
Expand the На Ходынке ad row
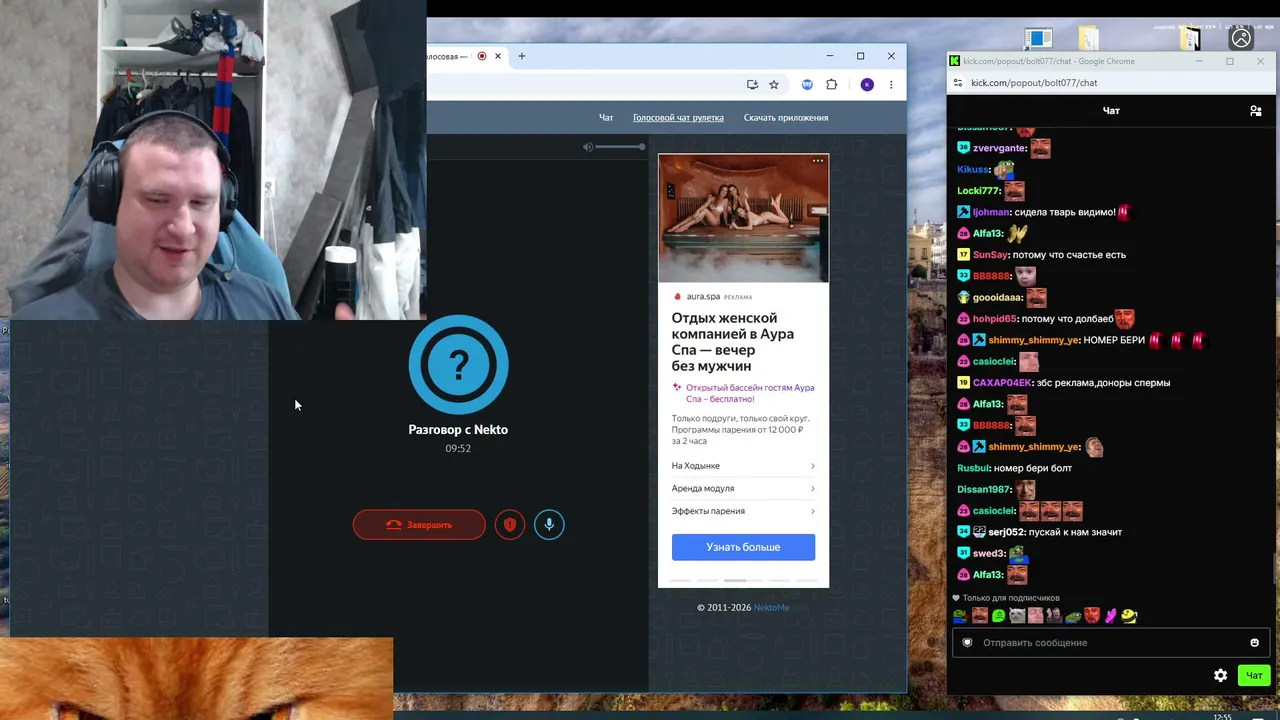pyautogui.click(x=743, y=466)
